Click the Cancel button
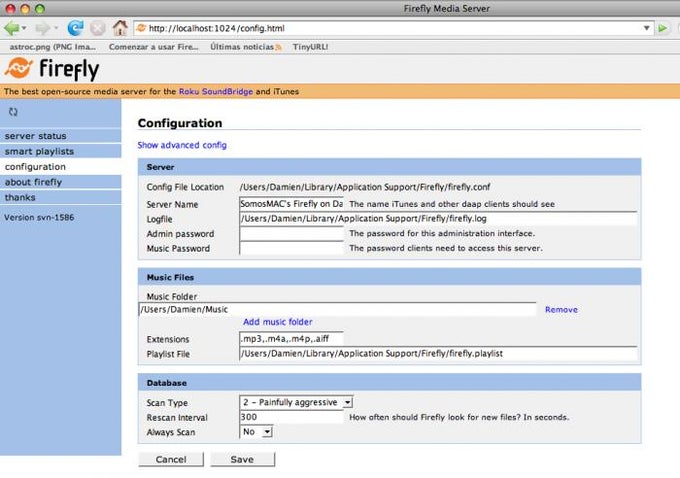The width and height of the screenshot is (680, 478). tap(171, 459)
